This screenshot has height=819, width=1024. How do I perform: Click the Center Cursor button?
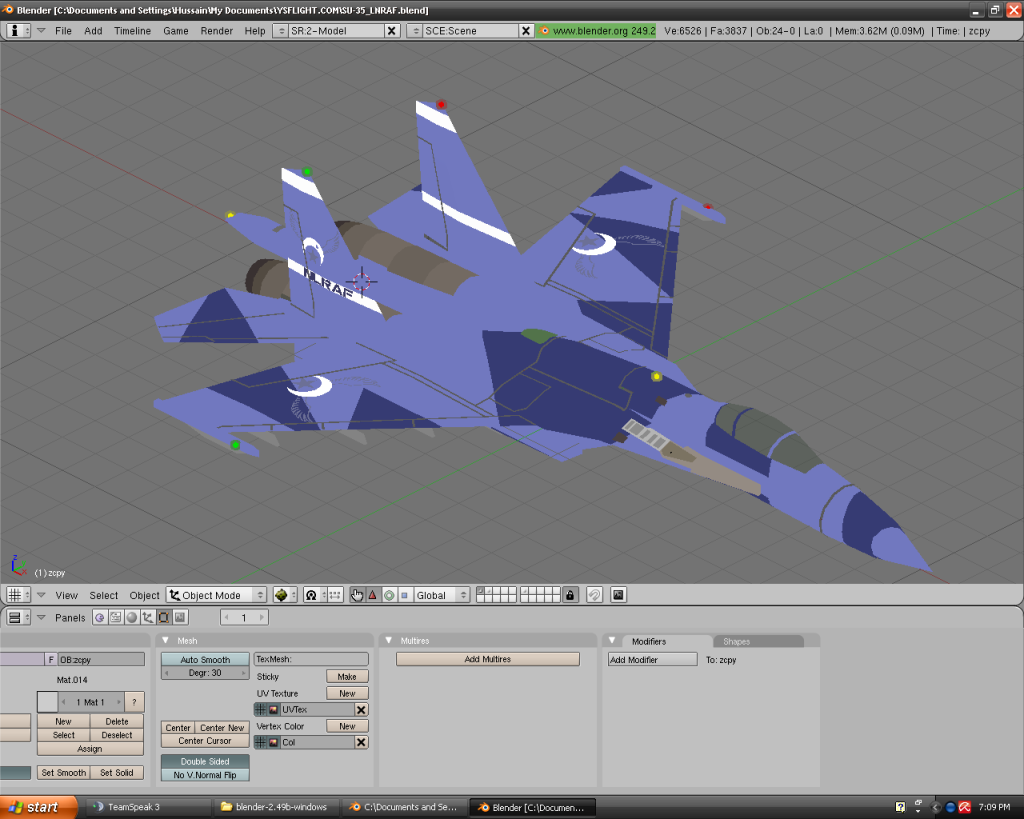(205, 741)
